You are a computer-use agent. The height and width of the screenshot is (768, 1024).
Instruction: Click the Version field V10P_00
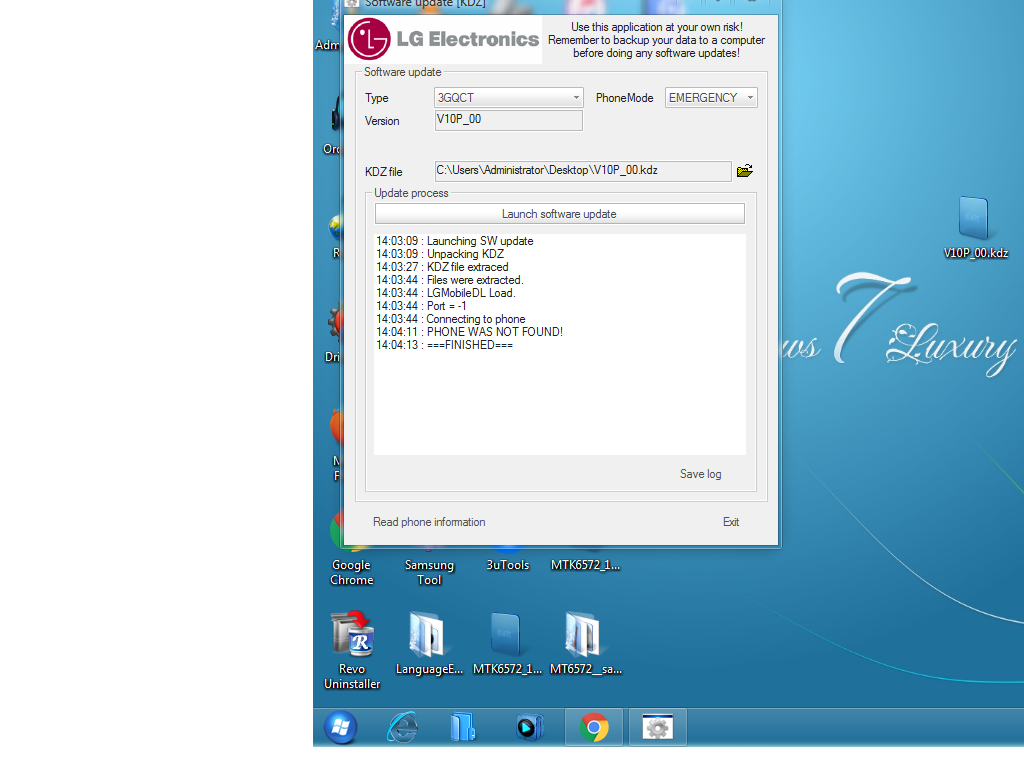(x=508, y=120)
